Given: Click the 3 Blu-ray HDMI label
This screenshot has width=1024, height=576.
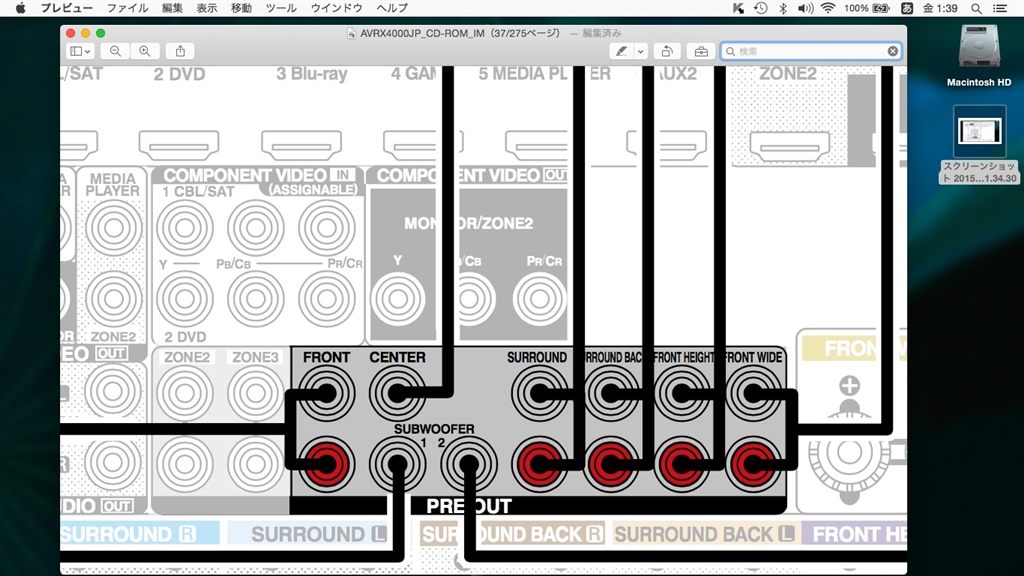Looking at the screenshot, I should point(312,74).
